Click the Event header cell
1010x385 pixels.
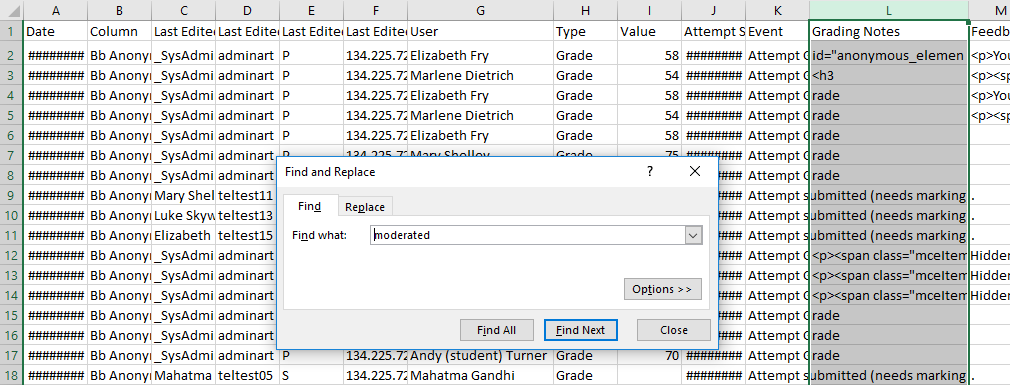coord(777,32)
